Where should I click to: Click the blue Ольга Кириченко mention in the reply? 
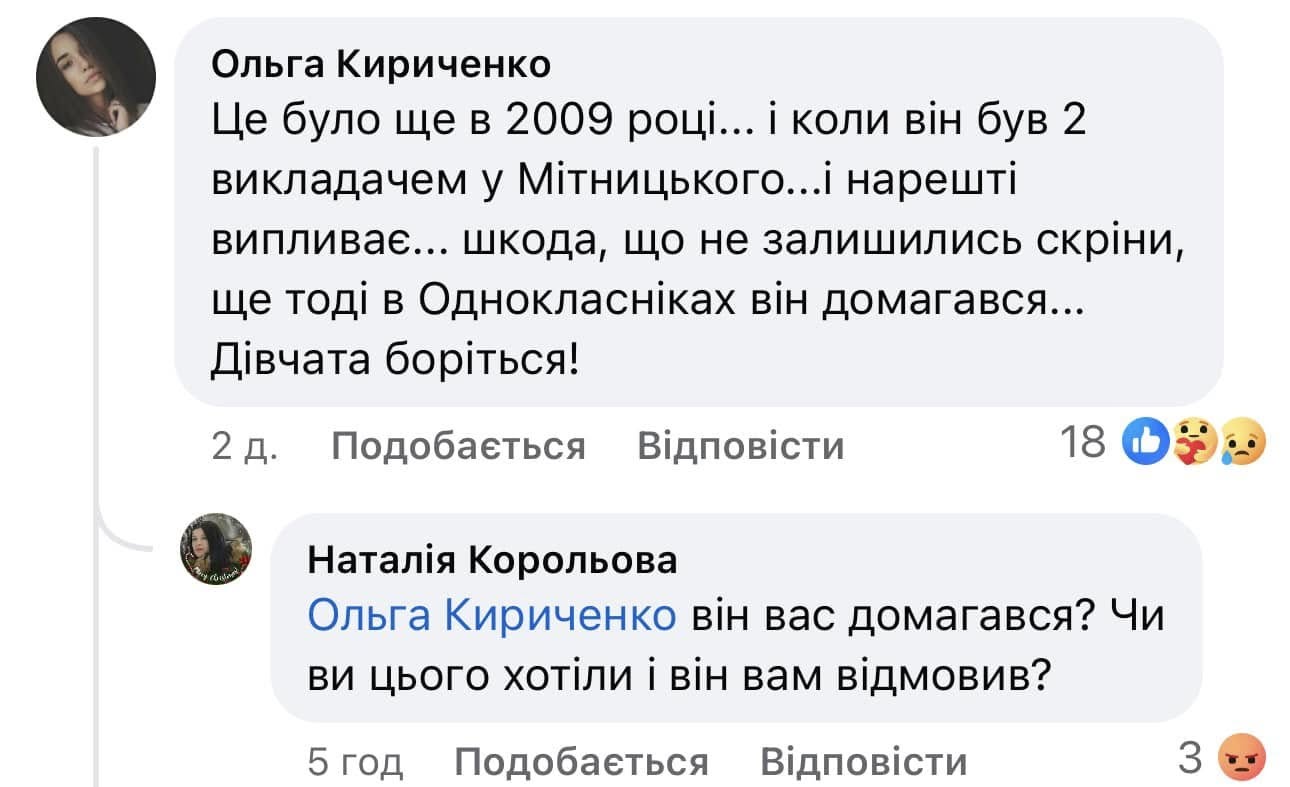pos(492,617)
